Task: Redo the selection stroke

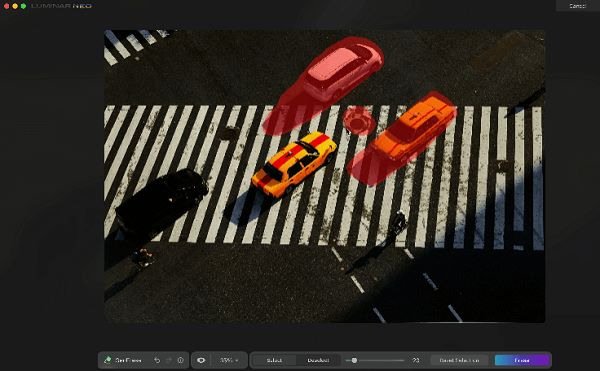Action: tap(169, 360)
